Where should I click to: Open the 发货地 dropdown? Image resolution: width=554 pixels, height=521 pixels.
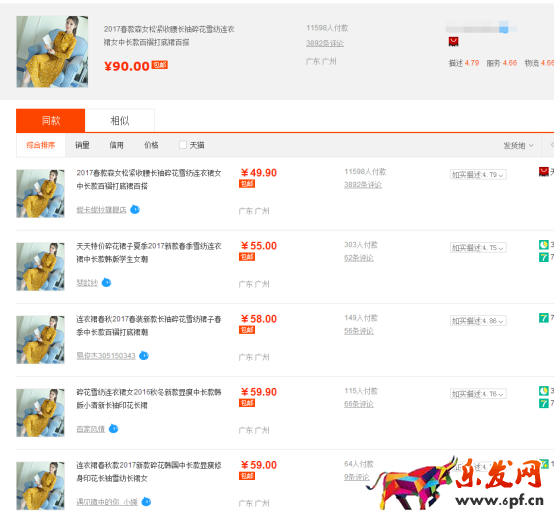pos(518,146)
